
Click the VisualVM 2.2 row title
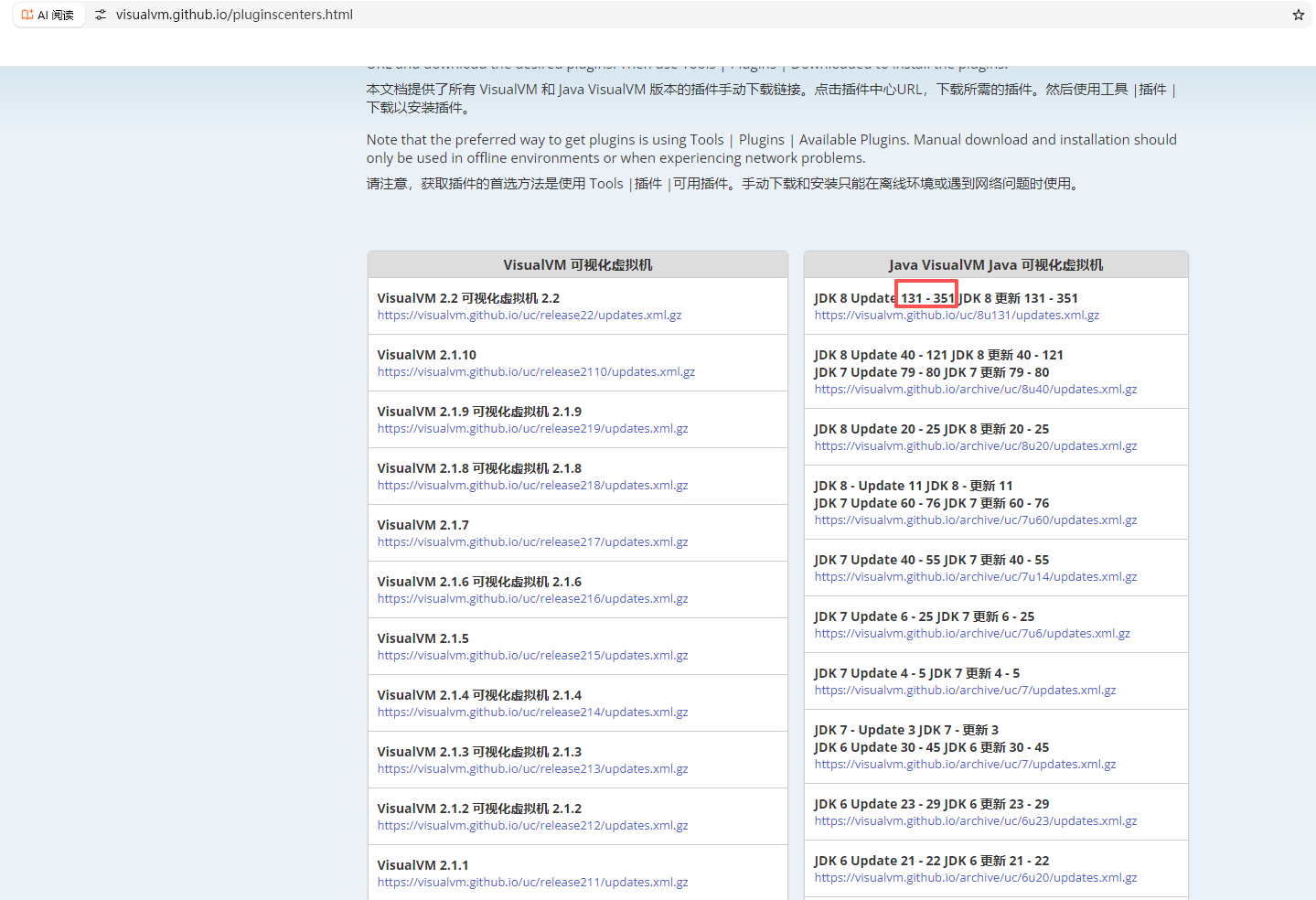pos(468,298)
